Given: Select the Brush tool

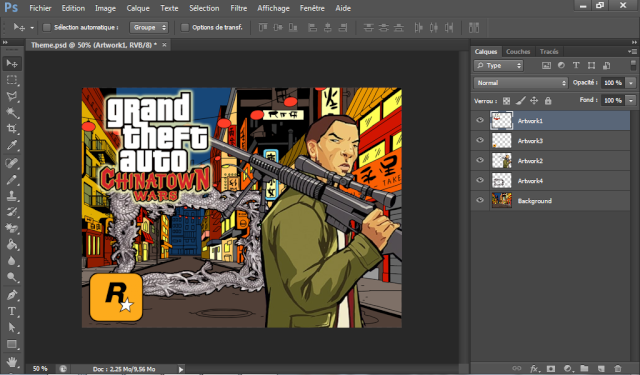Looking at the screenshot, I should point(12,180).
